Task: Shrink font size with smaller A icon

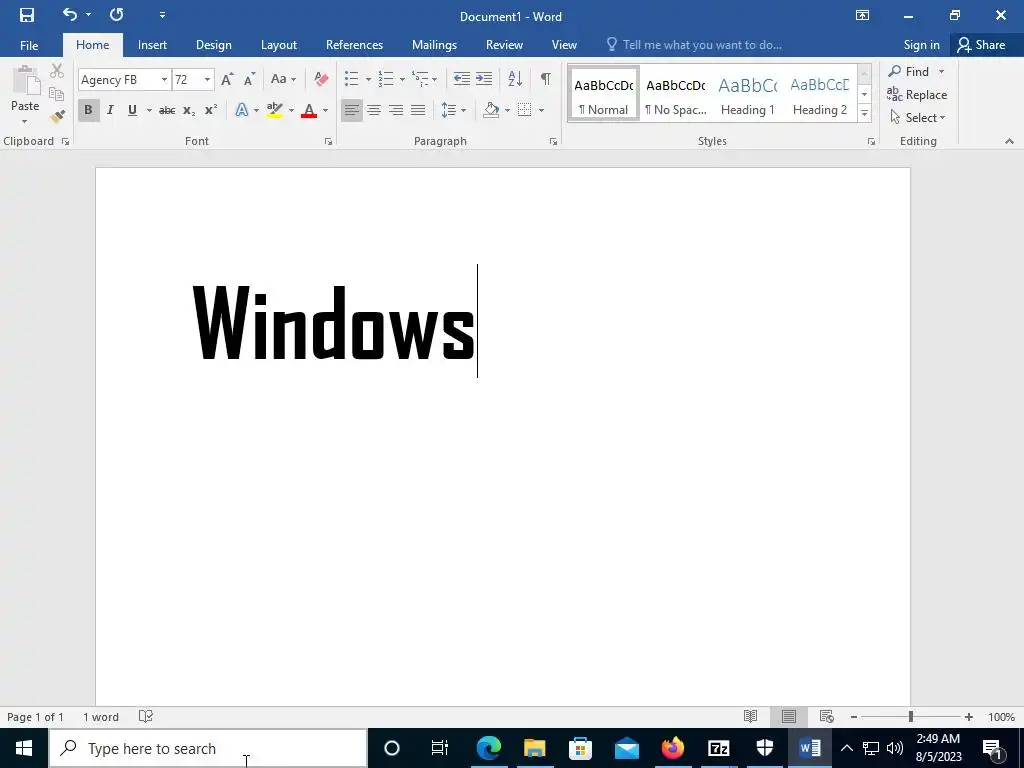Action: tap(249, 80)
